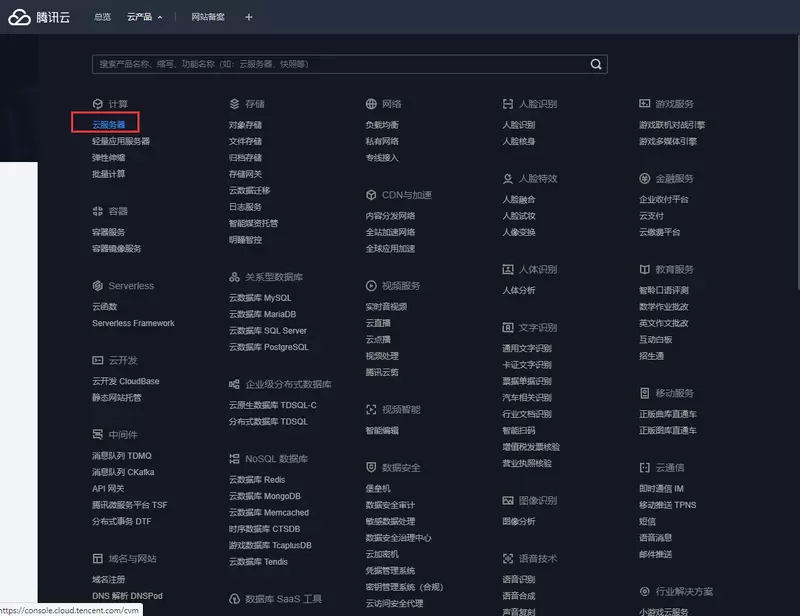Open 内容分发网络 link
The image size is (800, 616).
390,216
